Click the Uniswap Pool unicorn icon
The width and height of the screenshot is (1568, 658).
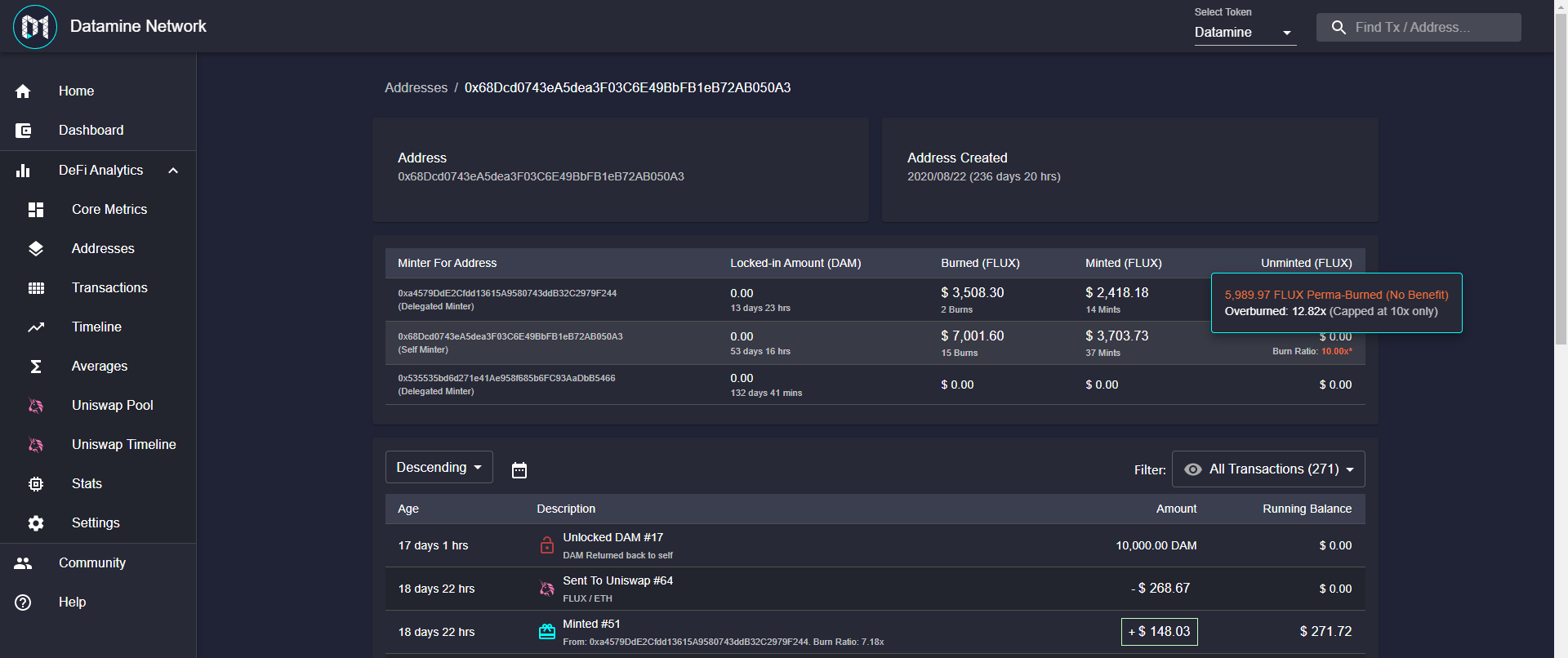pyautogui.click(x=36, y=406)
